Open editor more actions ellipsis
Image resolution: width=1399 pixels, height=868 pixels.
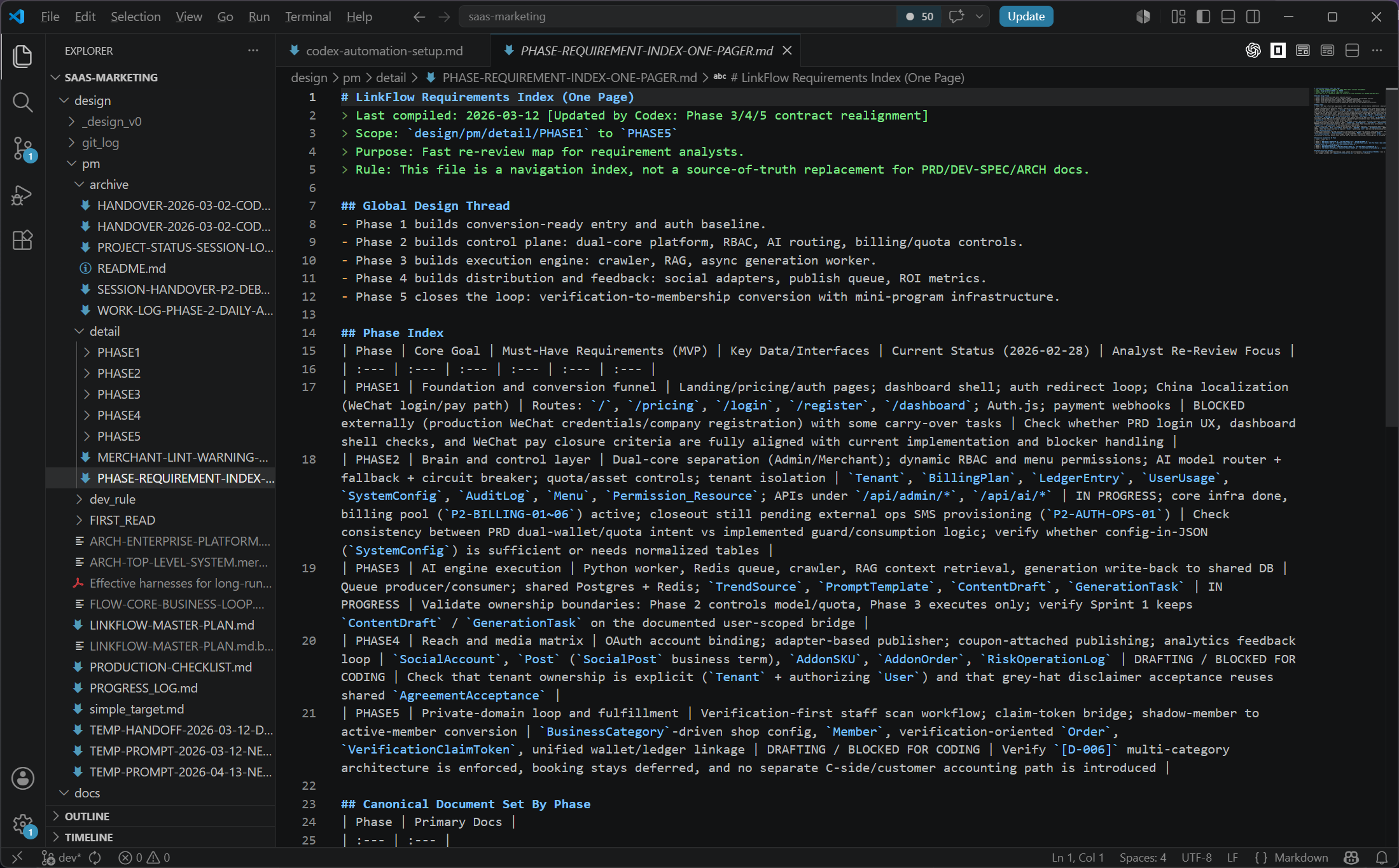[x=1377, y=50]
